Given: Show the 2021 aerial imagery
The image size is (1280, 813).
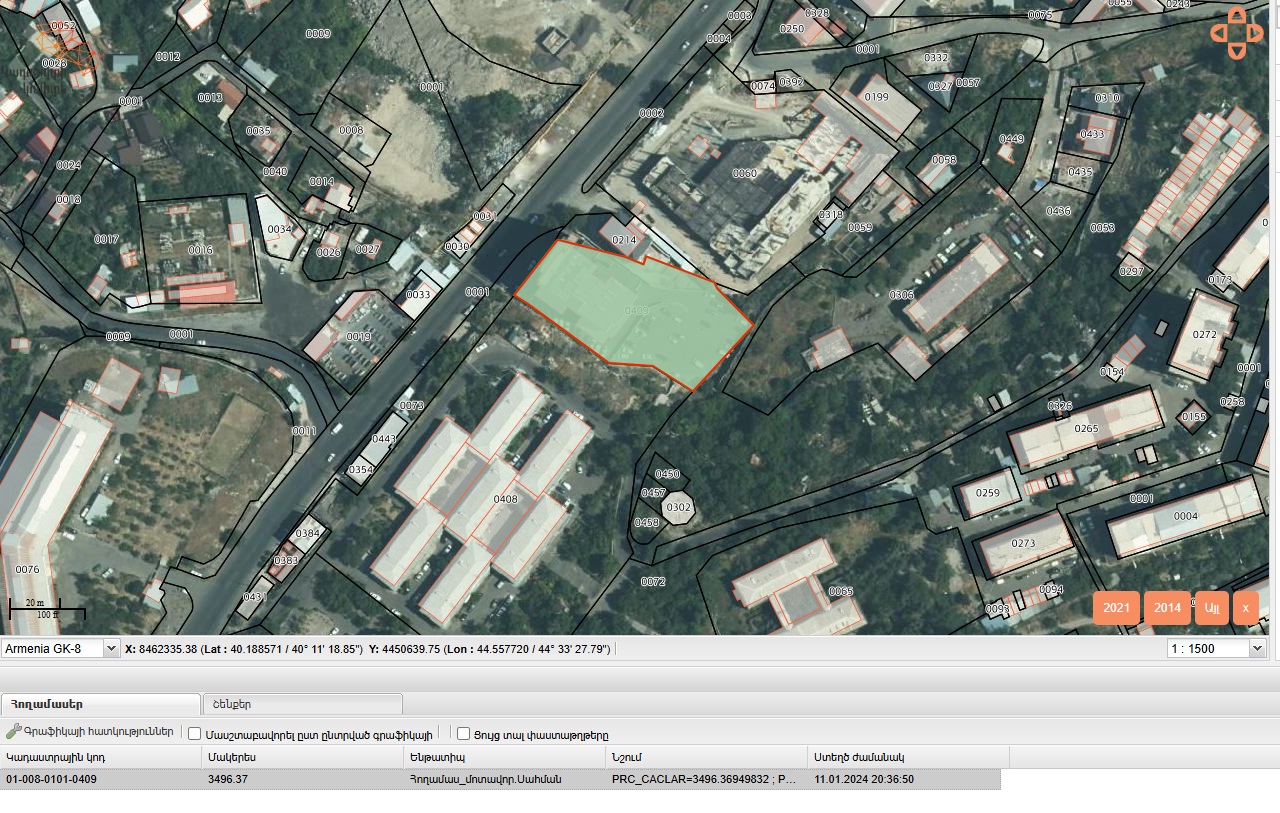Looking at the screenshot, I should (1116, 608).
